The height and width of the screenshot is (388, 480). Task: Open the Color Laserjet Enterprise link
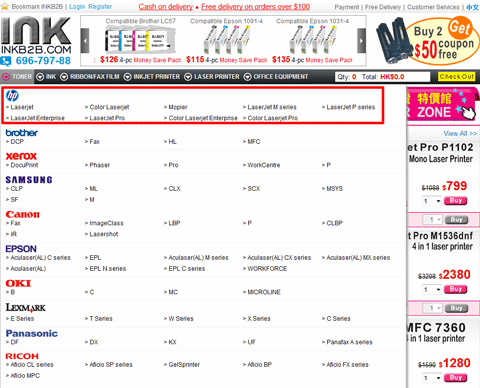coord(201,118)
